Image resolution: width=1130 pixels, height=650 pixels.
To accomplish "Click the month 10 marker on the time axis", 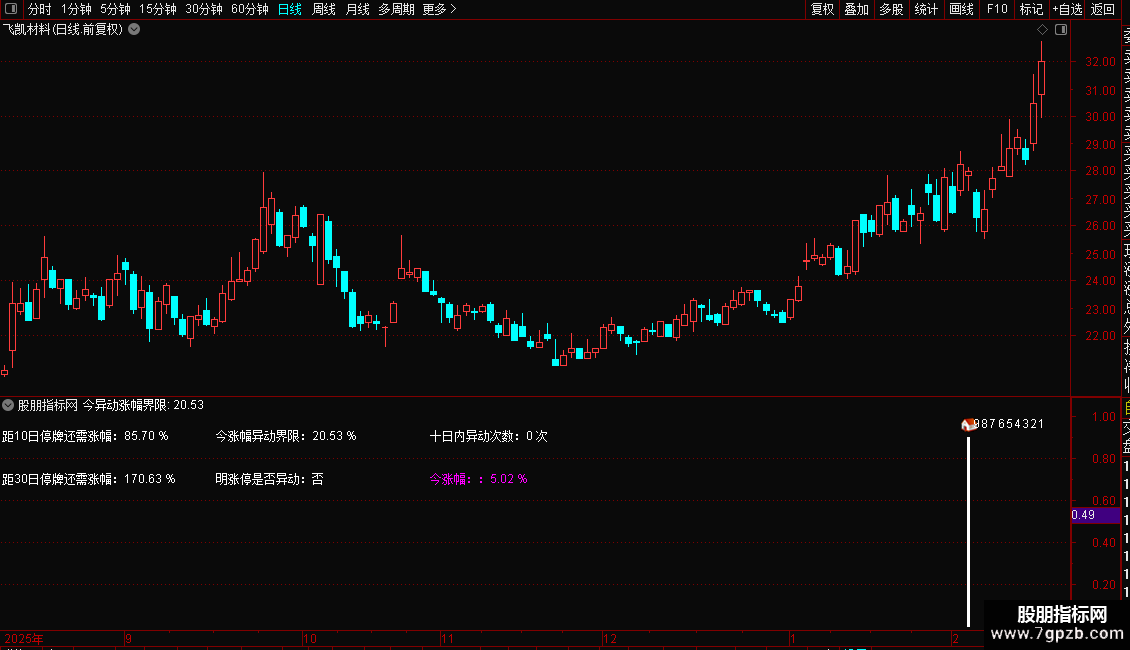I will tap(310, 638).
